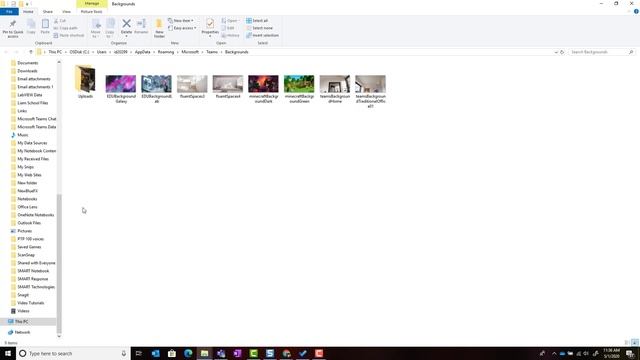Select This PC in navigation pane
The image size is (640, 360).
click(21, 322)
